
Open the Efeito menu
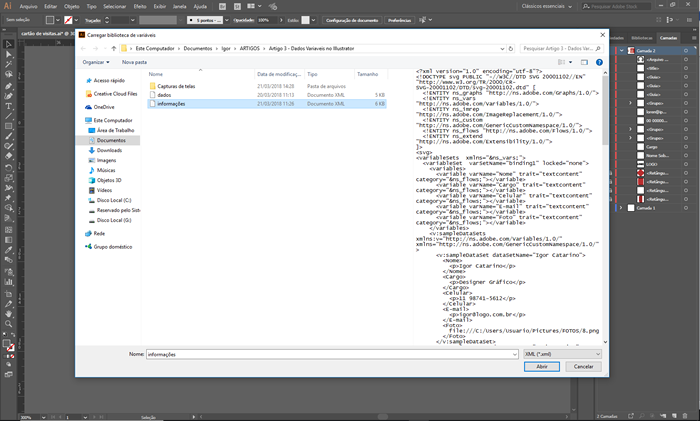pyautogui.click(x=140, y=6)
